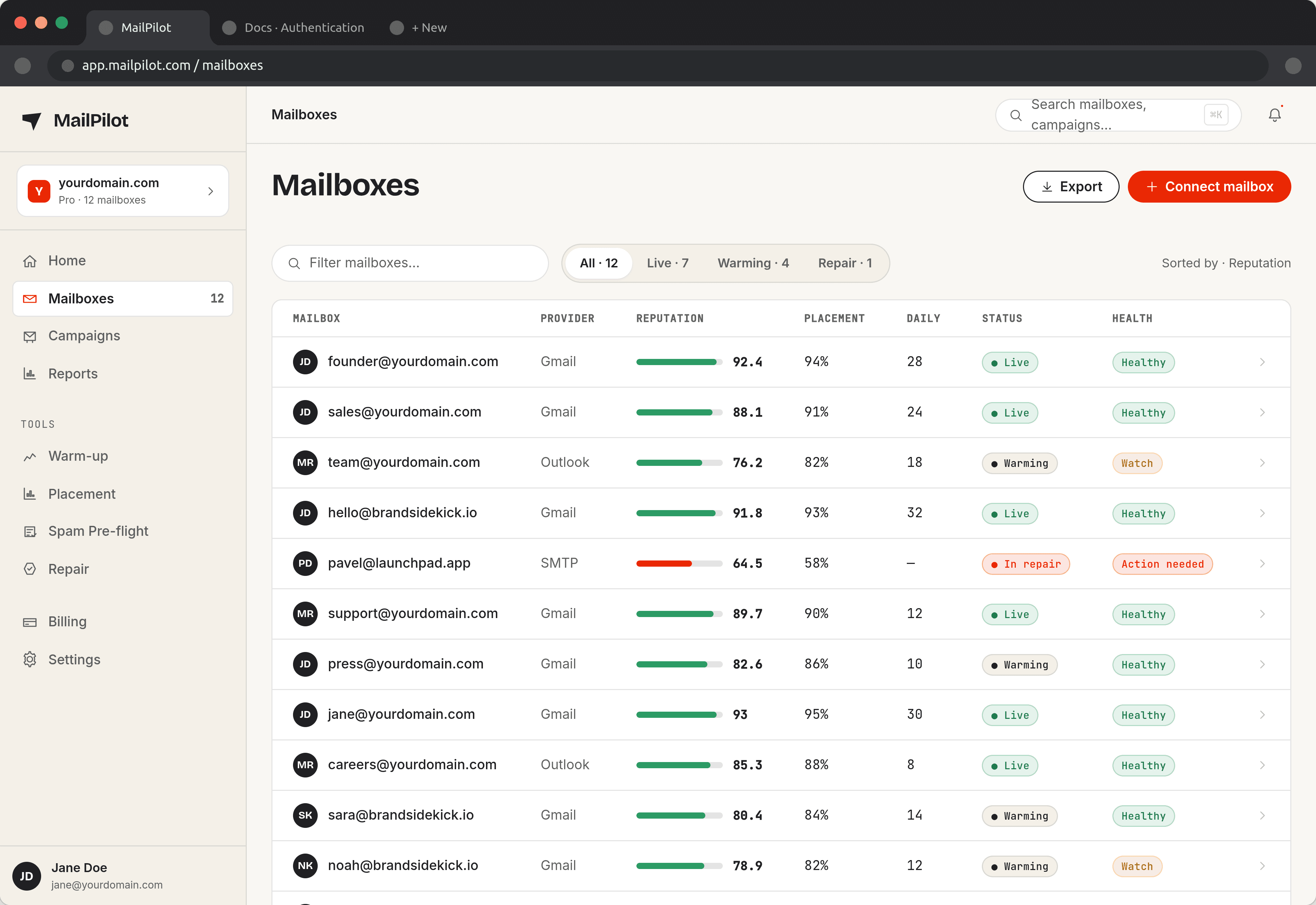Open the notifications bell
This screenshot has width=1316, height=905.
coord(1275,114)
